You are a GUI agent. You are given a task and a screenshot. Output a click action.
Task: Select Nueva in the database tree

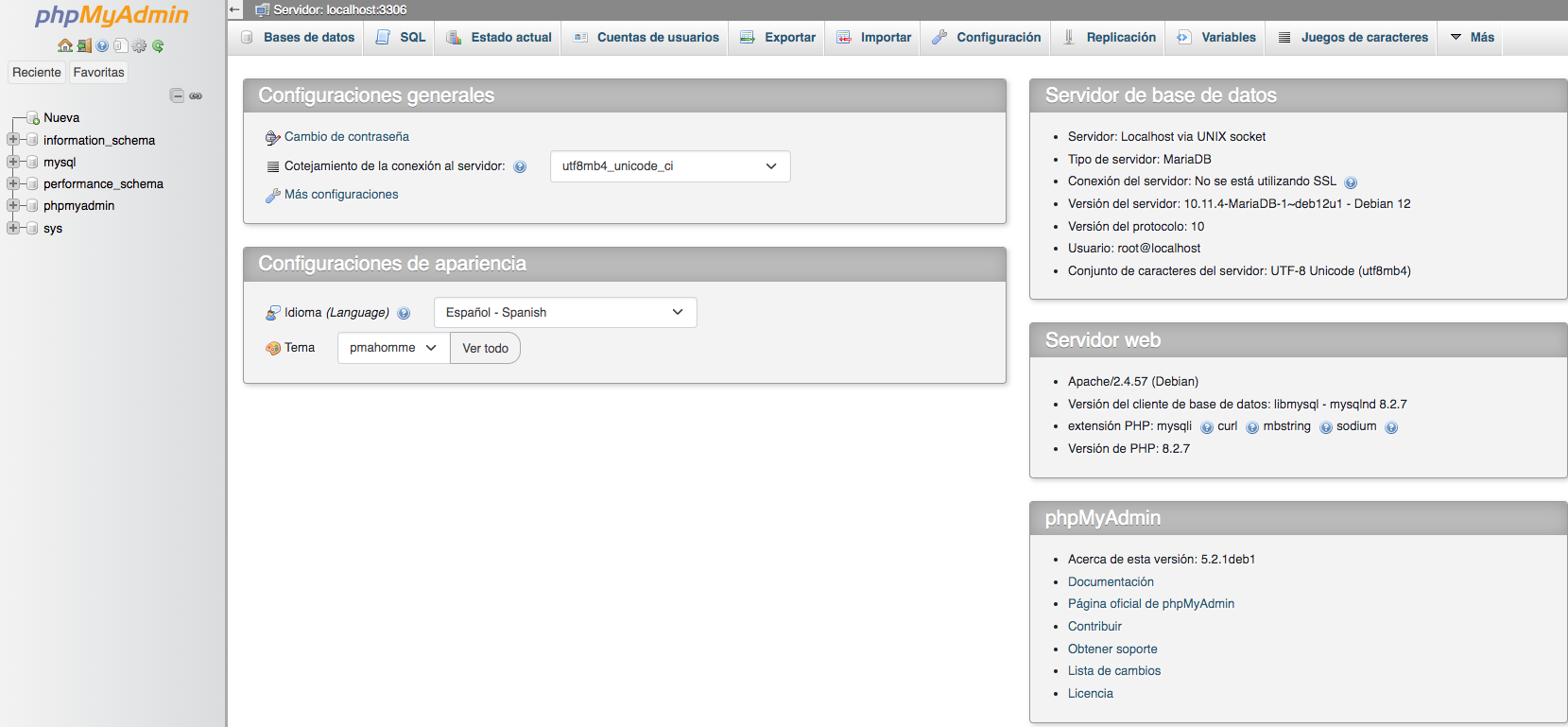tap(61, 118)
